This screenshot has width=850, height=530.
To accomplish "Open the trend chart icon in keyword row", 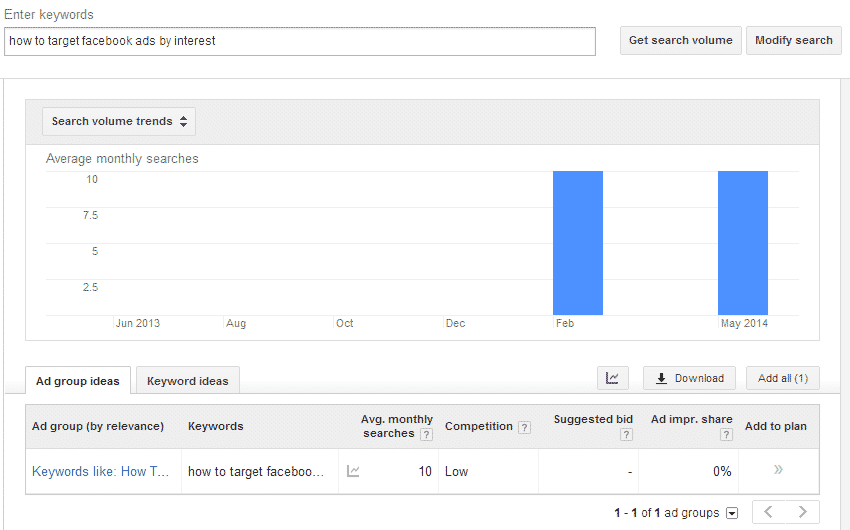I will [x=353, y=471].
